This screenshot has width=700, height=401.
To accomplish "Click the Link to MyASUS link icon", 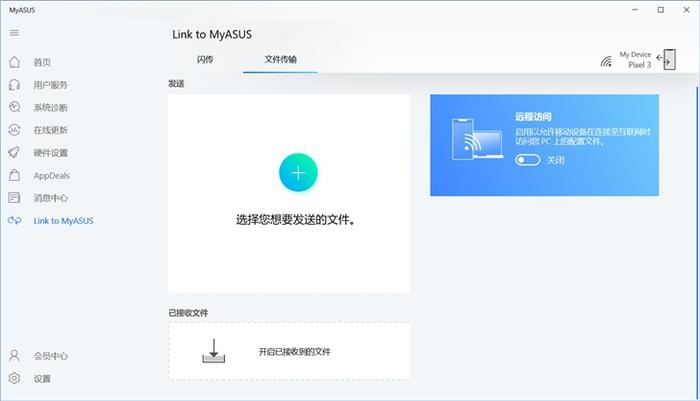I will 14,220.
